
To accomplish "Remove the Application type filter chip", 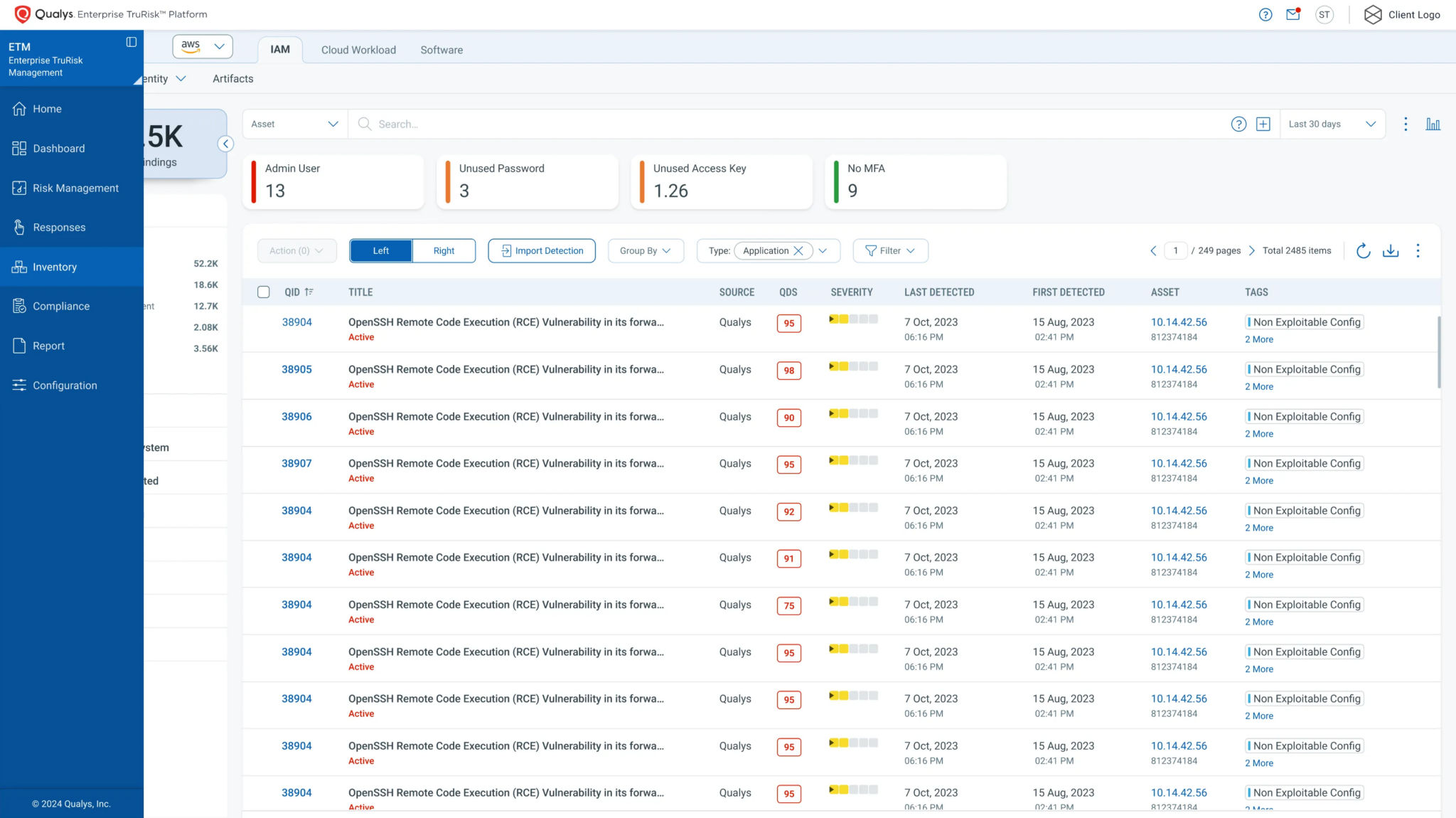I will [x=799, y=250].
